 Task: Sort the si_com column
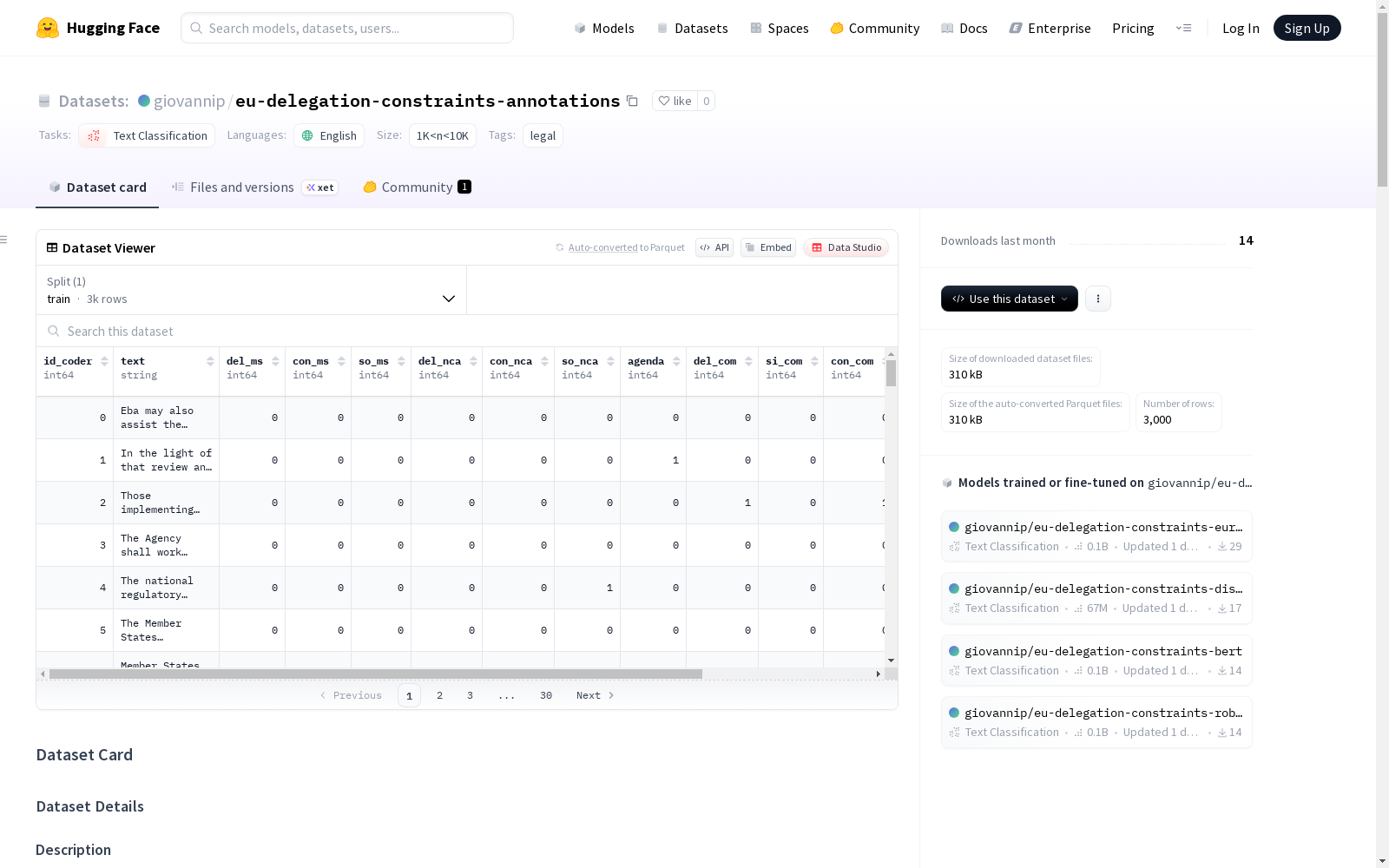[x=813, y=361]
